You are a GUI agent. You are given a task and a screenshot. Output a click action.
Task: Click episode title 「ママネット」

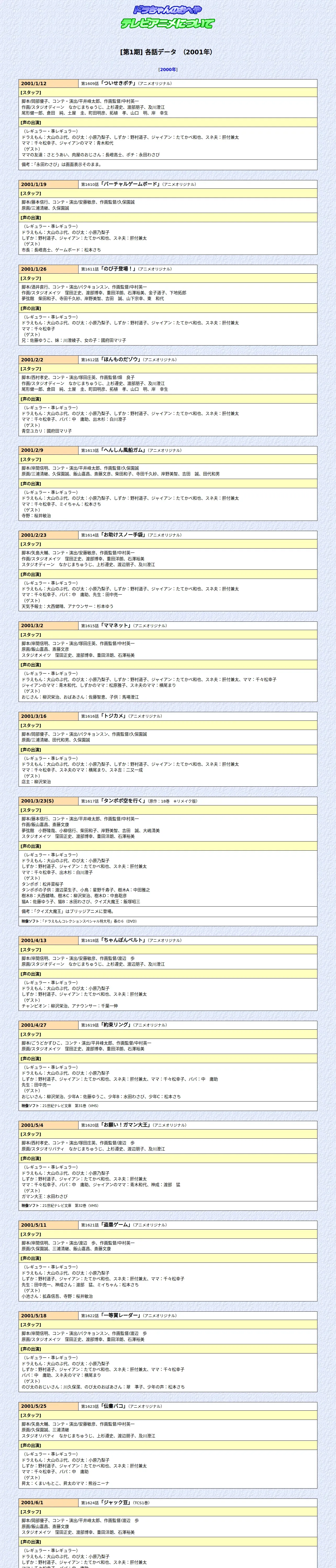coord(116,626)
